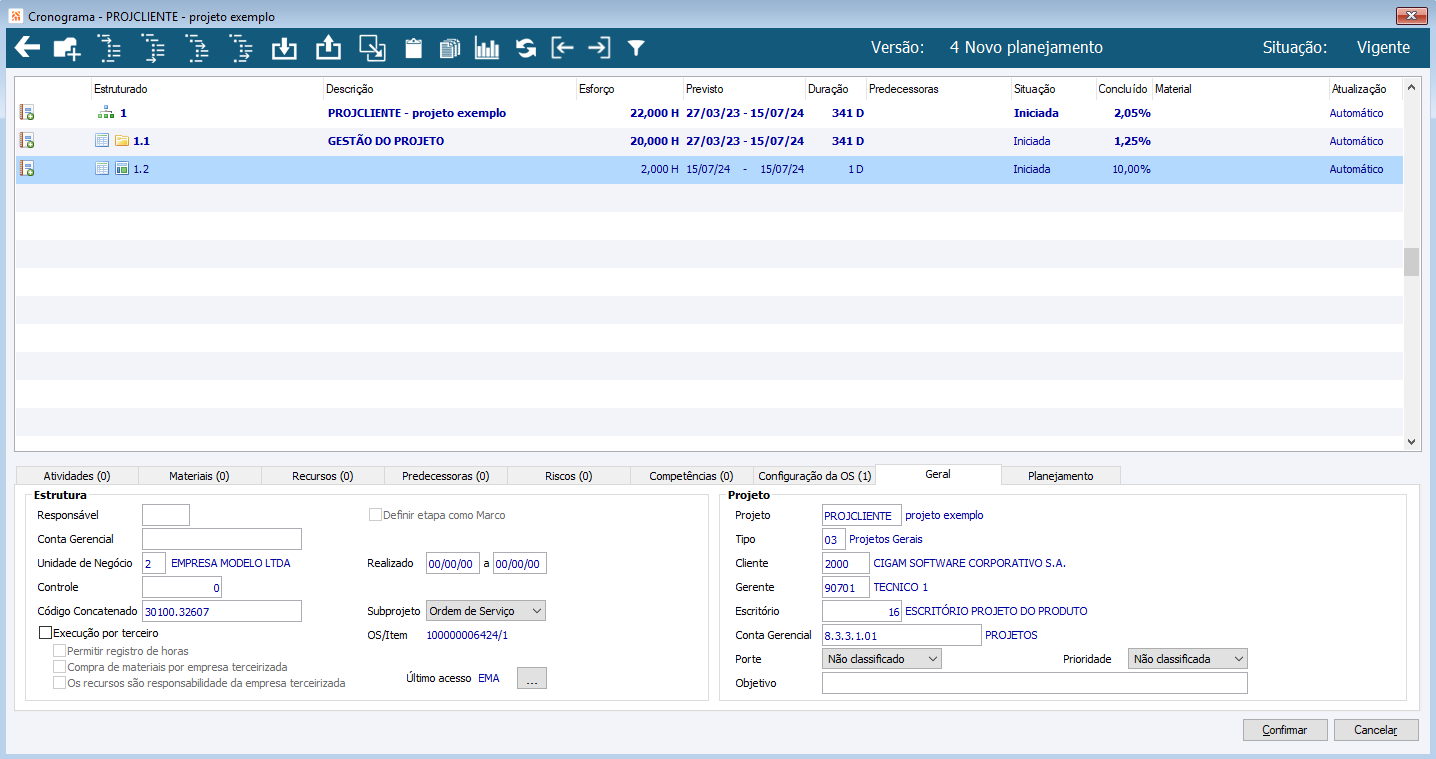Click the ellipsis button beside Último acesso
The image size is (1436, 759).
click(532, 678)
